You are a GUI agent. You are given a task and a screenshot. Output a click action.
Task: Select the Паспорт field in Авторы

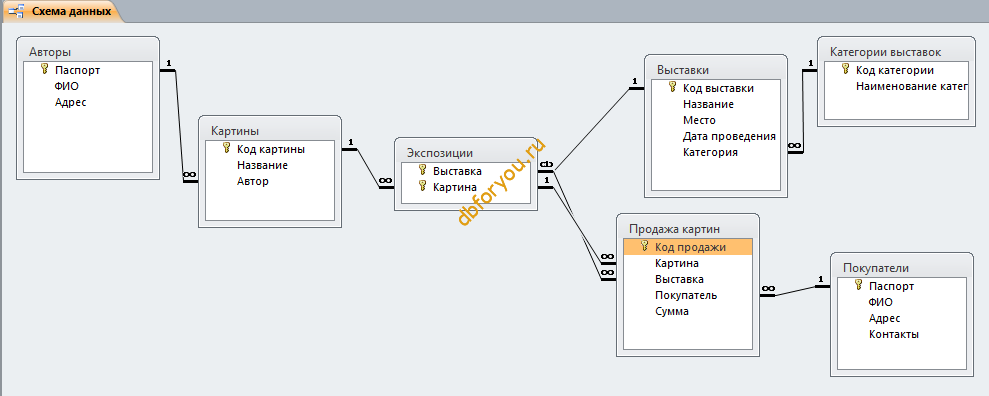click(x=88, y=70)
